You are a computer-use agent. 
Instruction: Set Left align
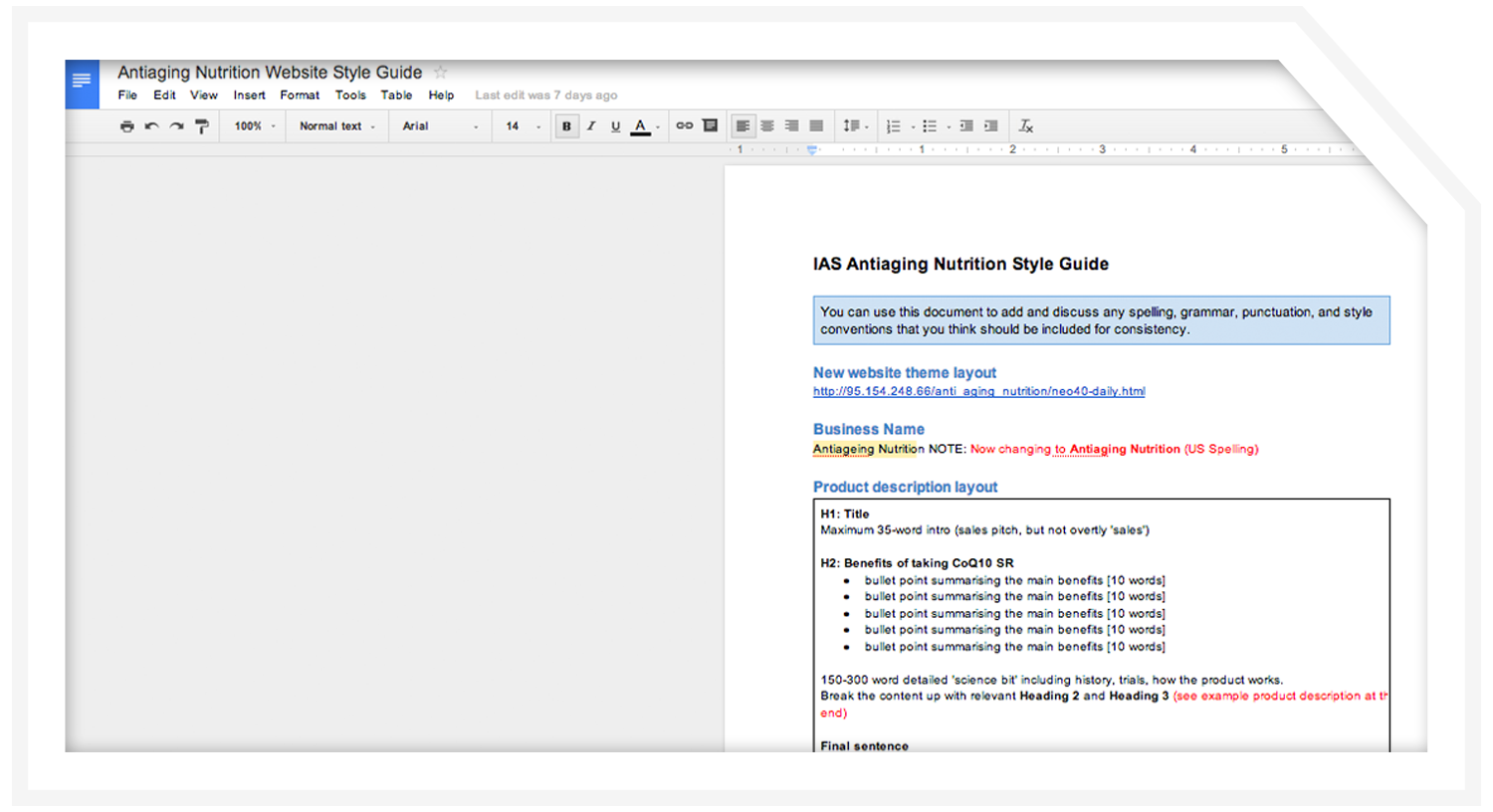pos(743,126)
